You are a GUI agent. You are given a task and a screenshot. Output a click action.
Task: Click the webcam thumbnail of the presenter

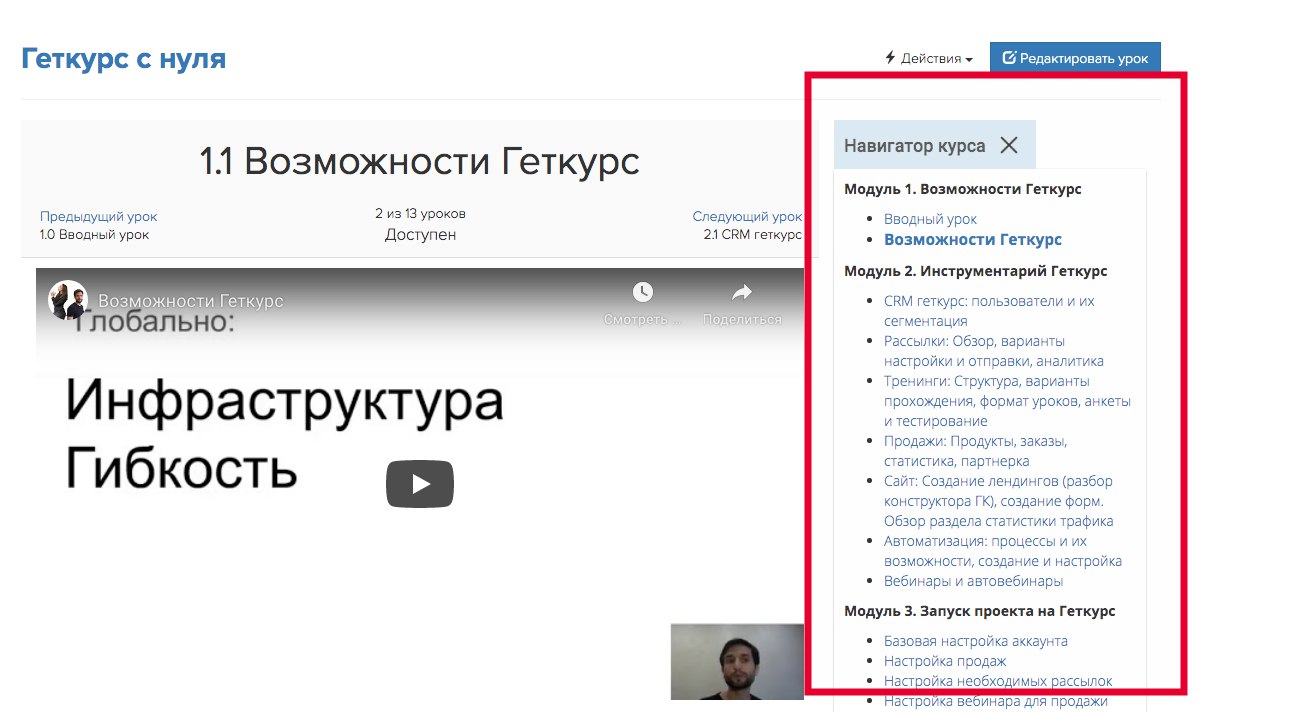737,662
